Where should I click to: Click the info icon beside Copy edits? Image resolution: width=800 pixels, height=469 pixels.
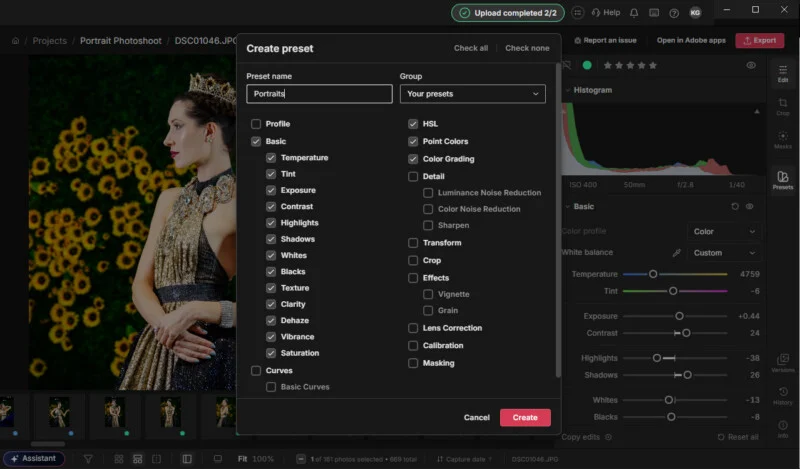tap(608, 437)
